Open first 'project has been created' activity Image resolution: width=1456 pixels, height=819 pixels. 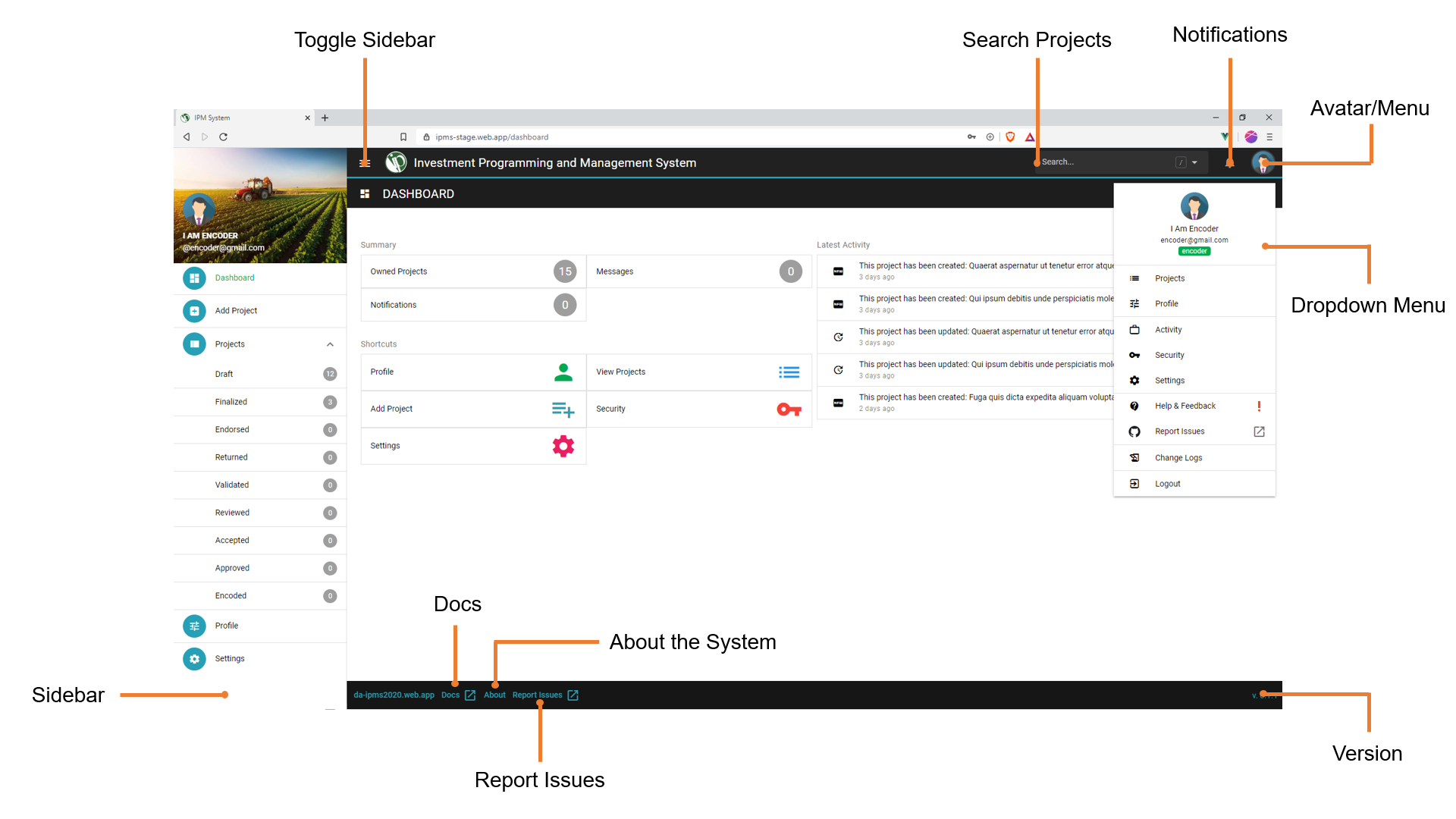click(967, 271)
